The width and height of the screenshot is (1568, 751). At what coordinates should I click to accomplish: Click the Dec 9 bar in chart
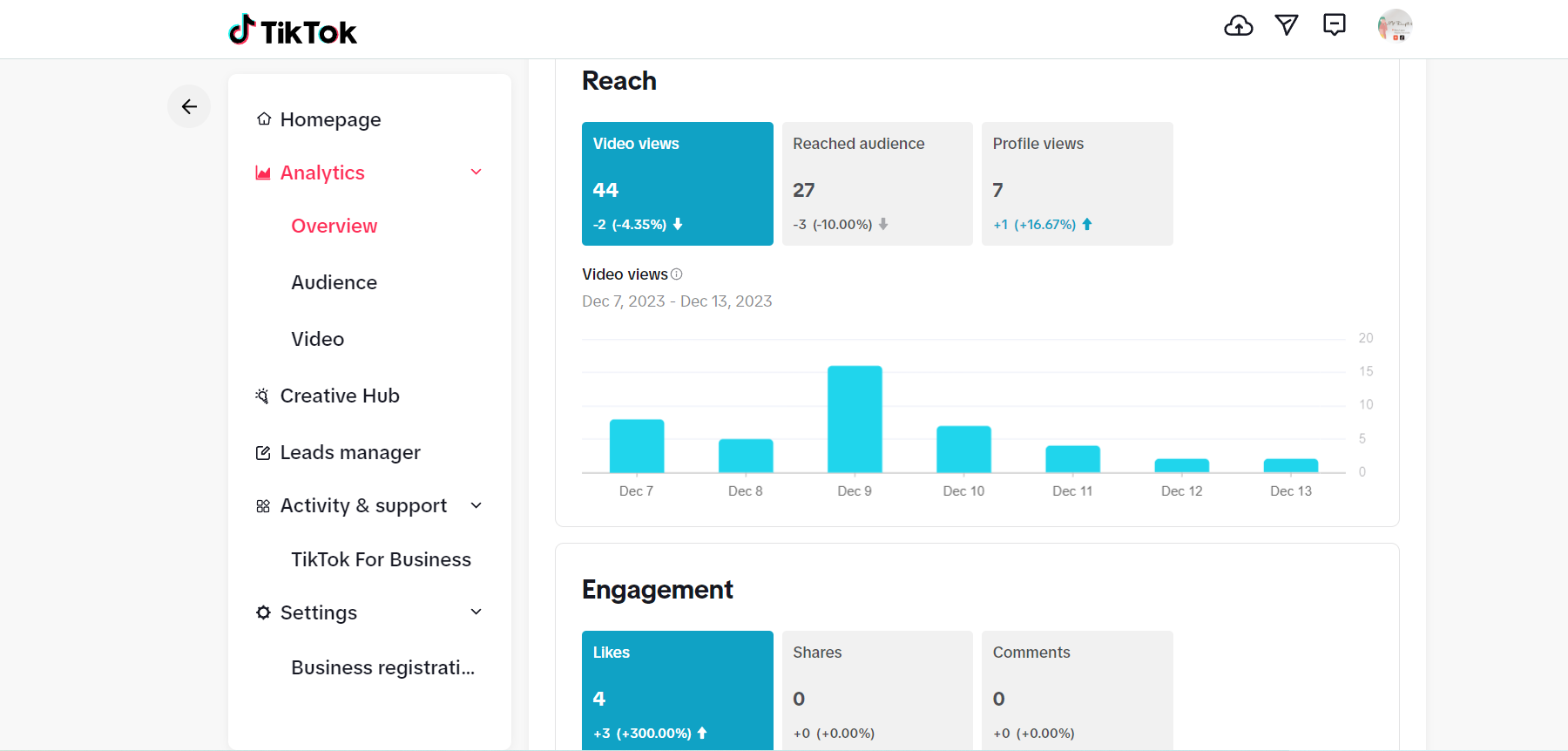pos(855,419)
